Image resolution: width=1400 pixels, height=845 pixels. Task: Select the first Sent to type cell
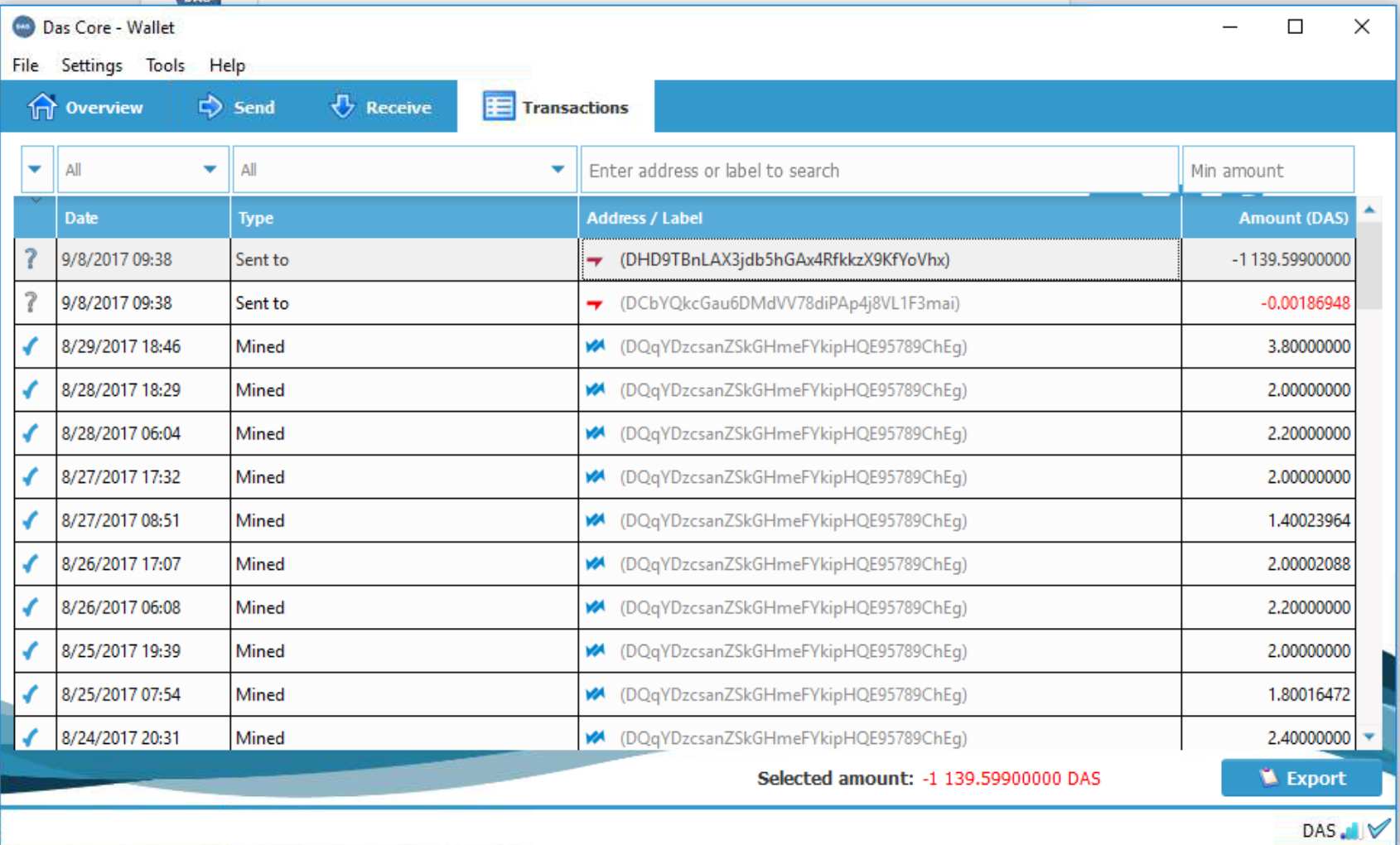point(404,259)
